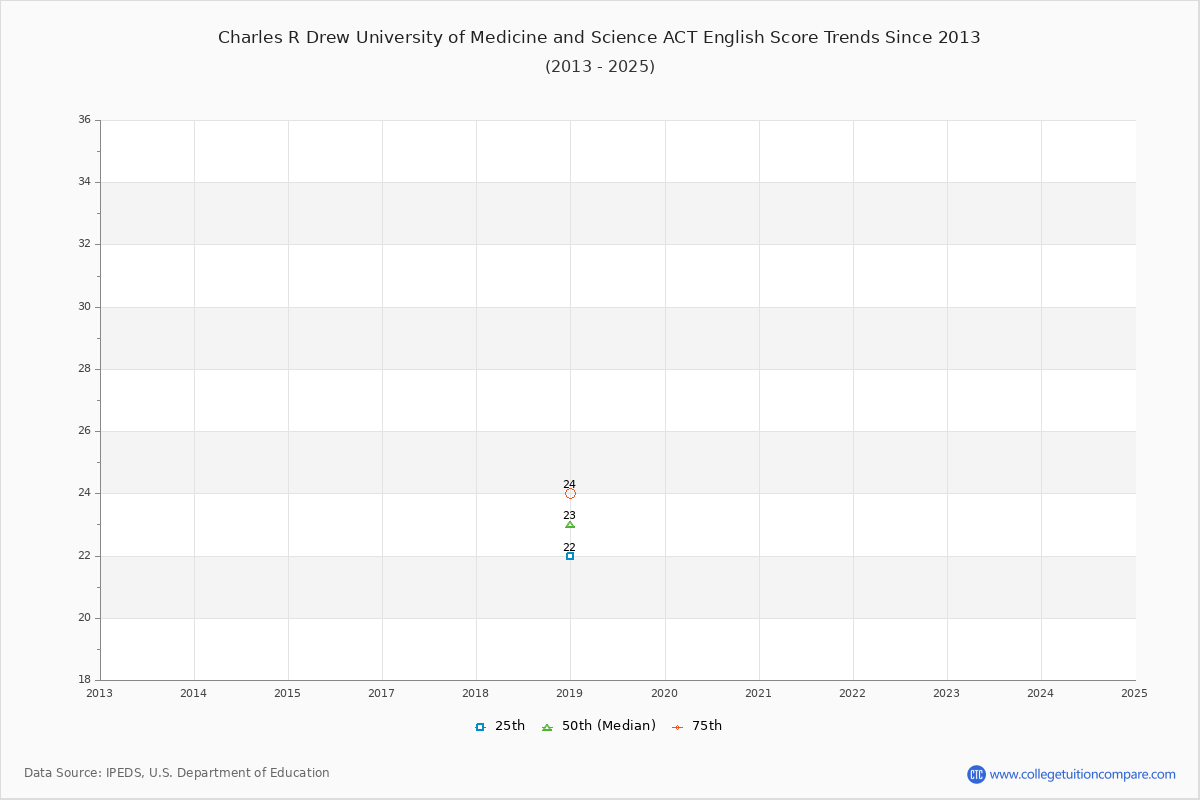Click the (2013 - 2025) subtitle
The image size is (1200, 800).
tap(600, 67)
